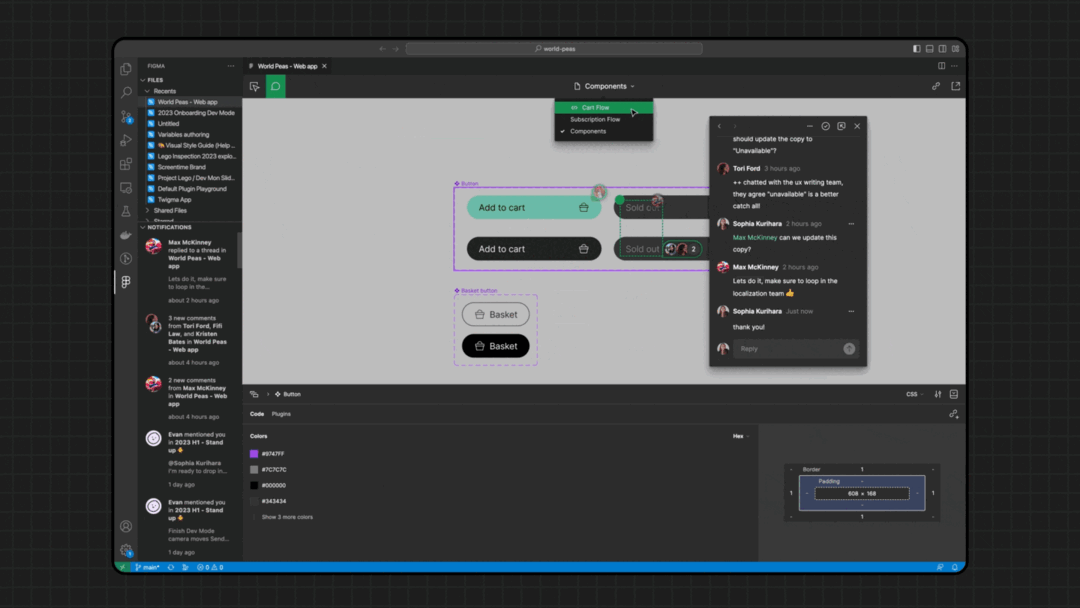
Task: Click main branch in status bar
Action: coord(147,567)
